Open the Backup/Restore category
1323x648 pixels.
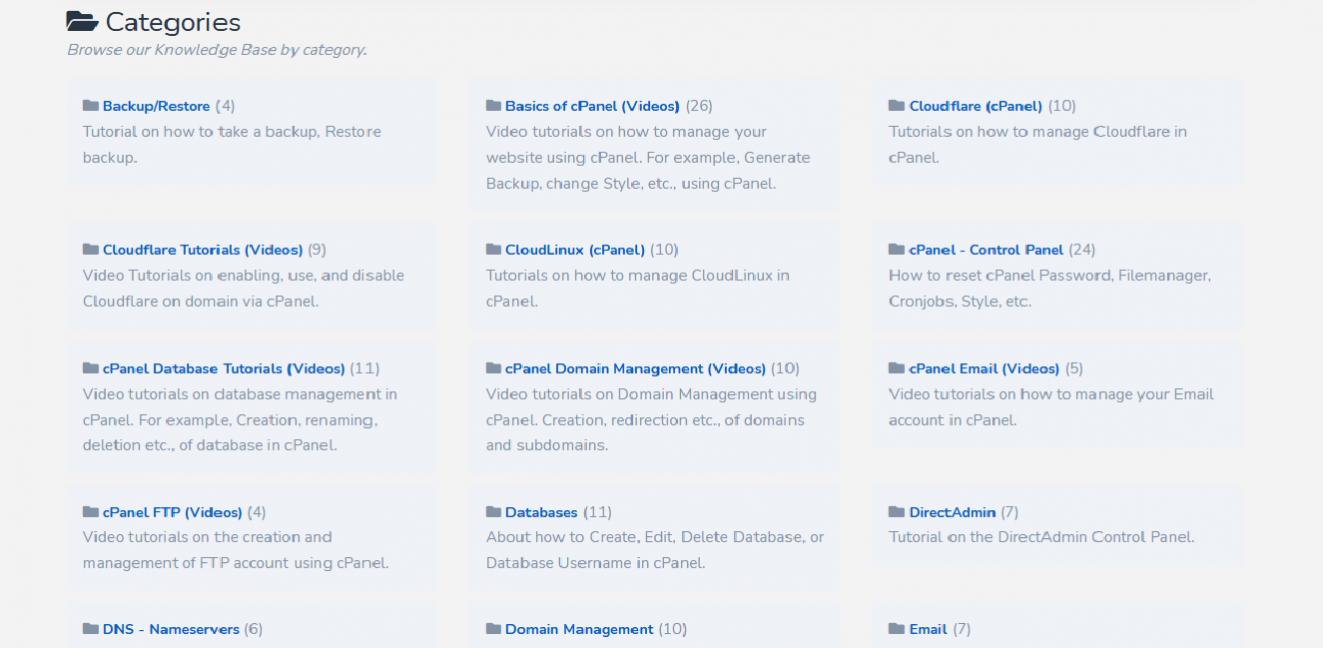[x=156, y=106]
